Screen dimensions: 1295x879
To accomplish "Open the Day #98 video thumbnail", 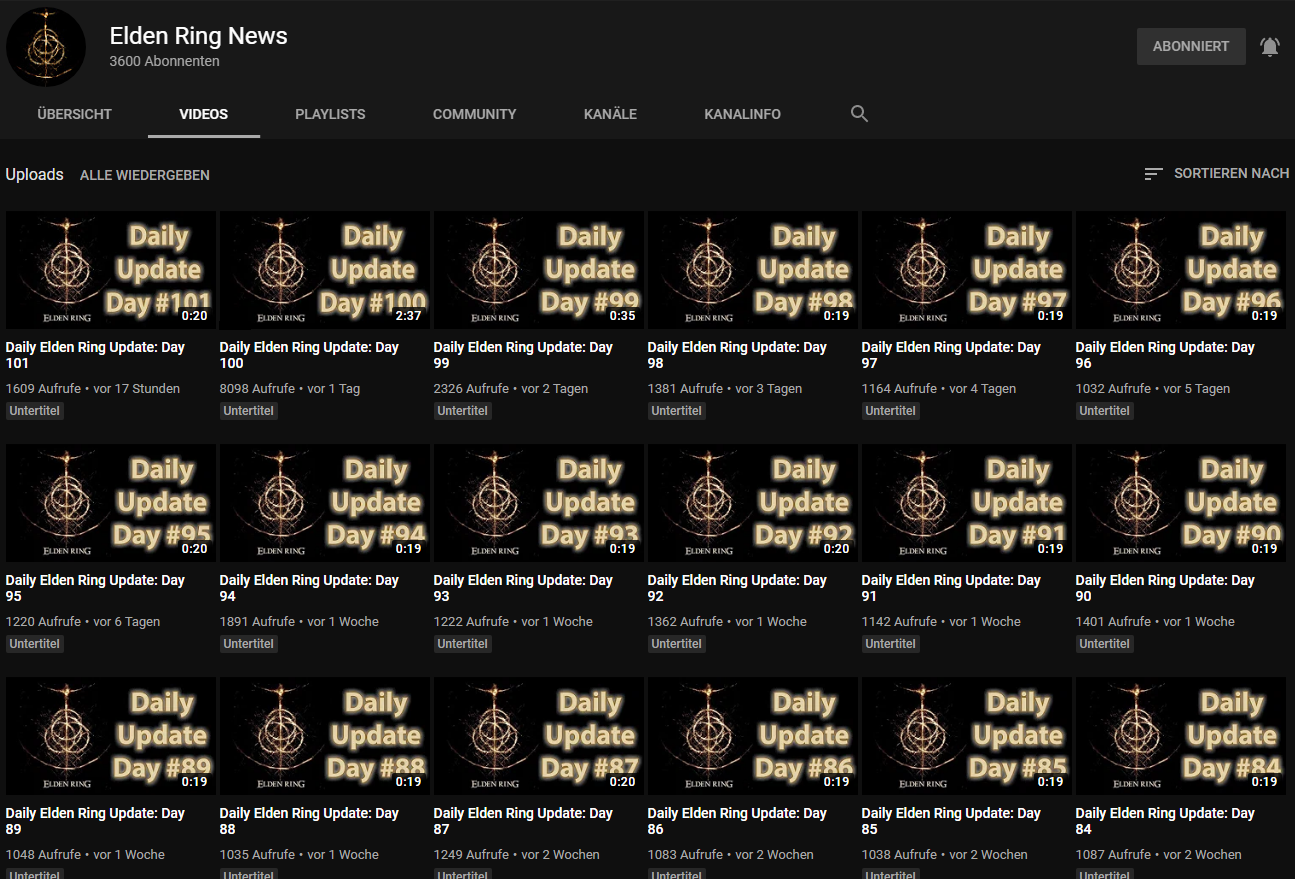I will 753,270.
